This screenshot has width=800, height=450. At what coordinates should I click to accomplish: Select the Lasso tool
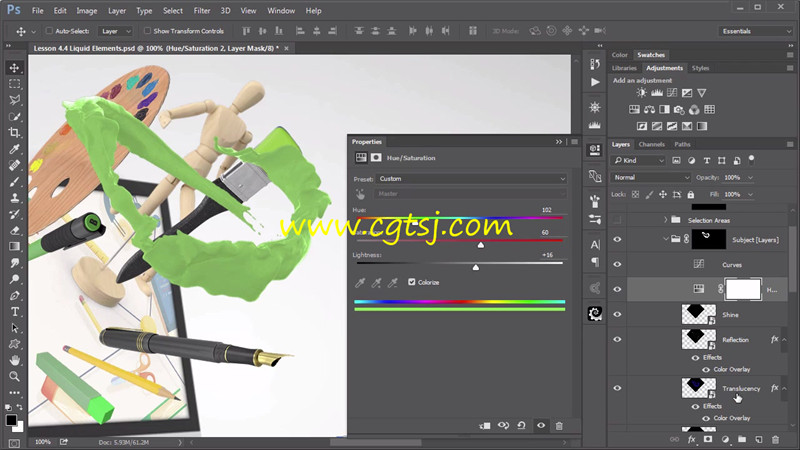coord(14,100)
